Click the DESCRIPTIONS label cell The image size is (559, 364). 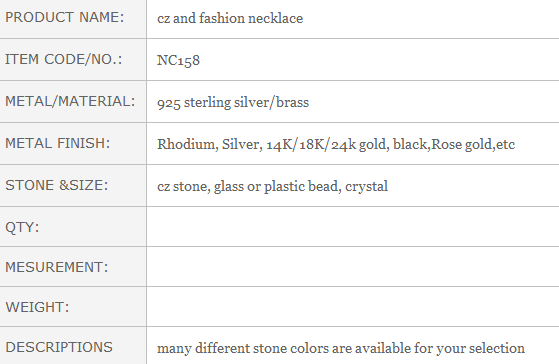pyautogui.click(x=73, y=346)
